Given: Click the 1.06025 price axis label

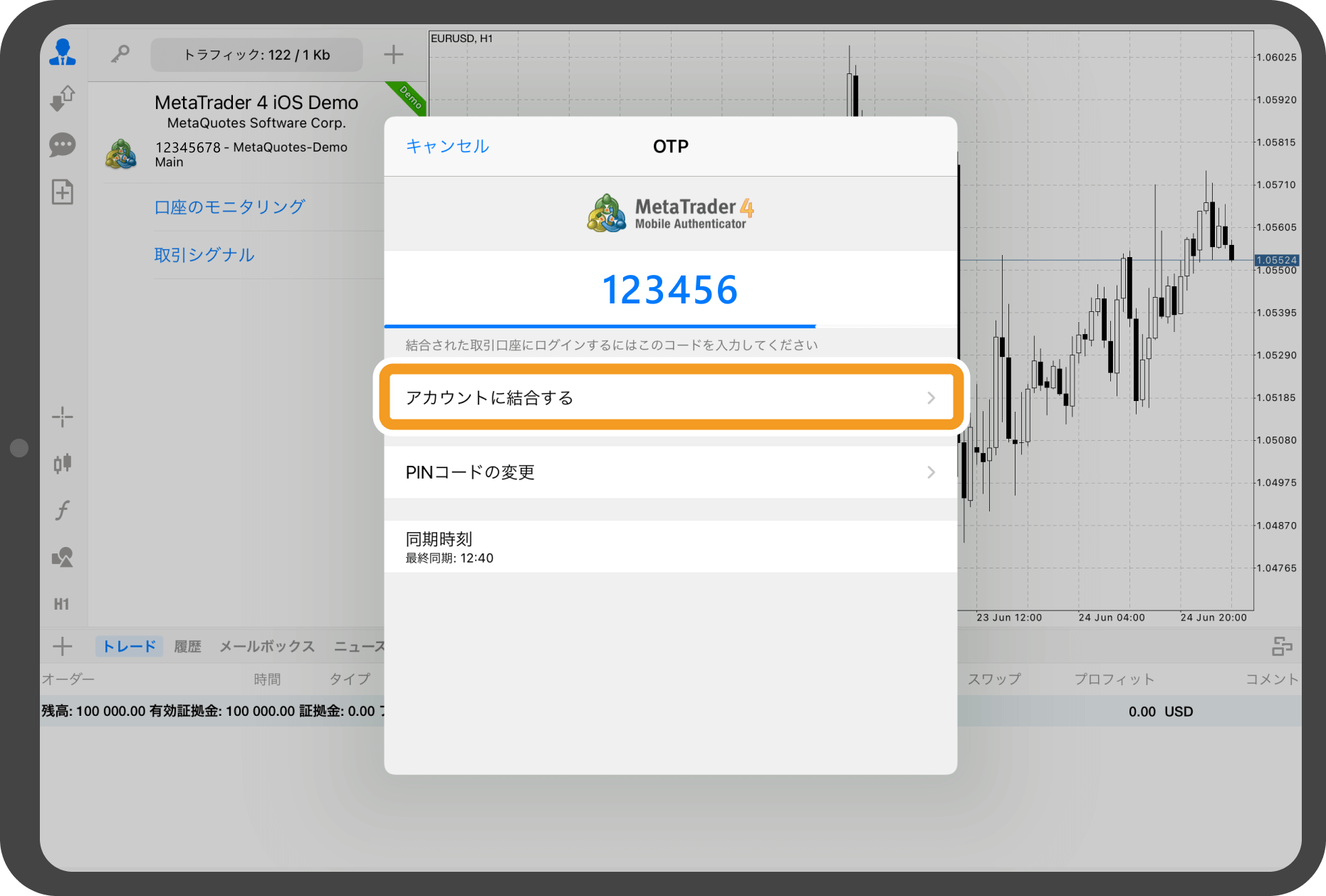Looking at the screenshot, I should point(1277,57).
